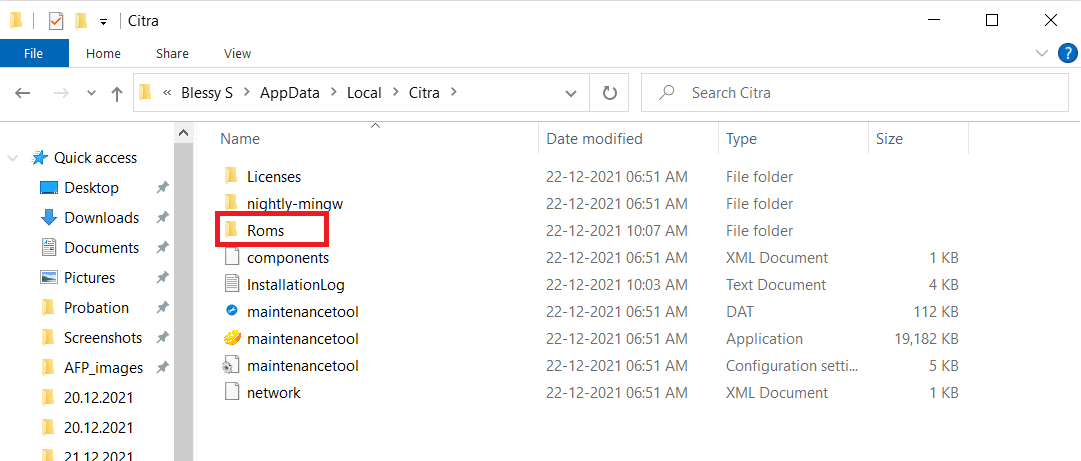Click the Probation folder icon in sidebar
Screen dimensions: 1081x461
(48, 307)
